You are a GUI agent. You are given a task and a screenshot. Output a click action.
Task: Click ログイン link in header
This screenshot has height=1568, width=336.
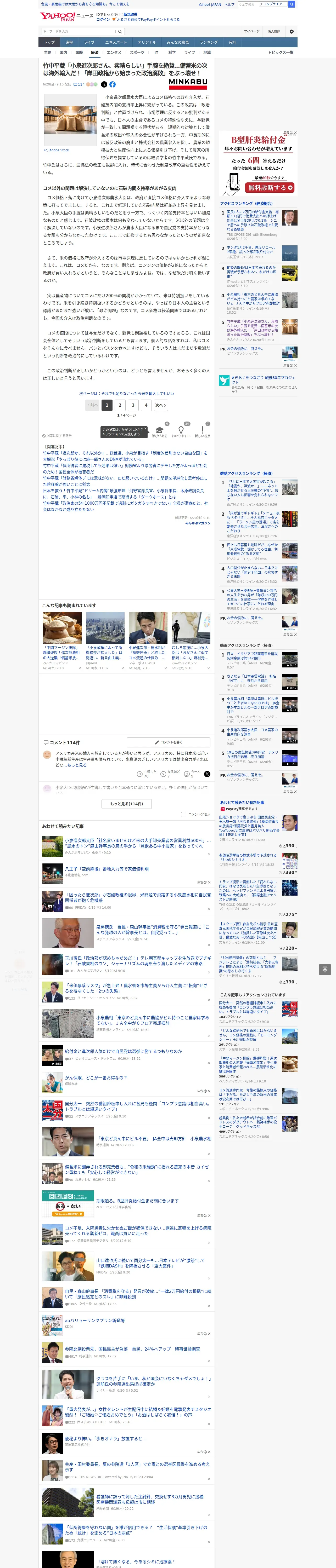[103, 20]
